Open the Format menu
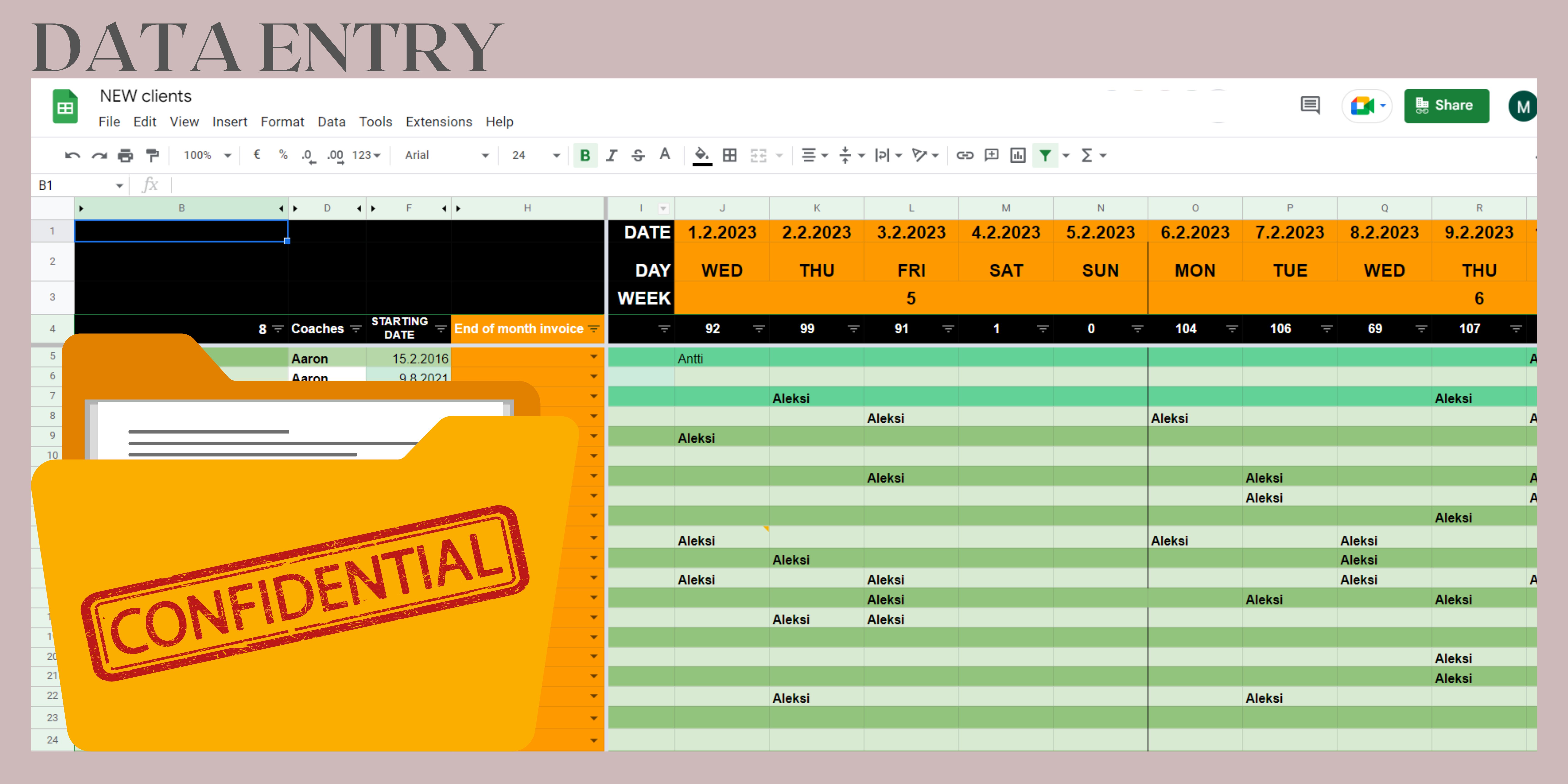 click(282, 122)
